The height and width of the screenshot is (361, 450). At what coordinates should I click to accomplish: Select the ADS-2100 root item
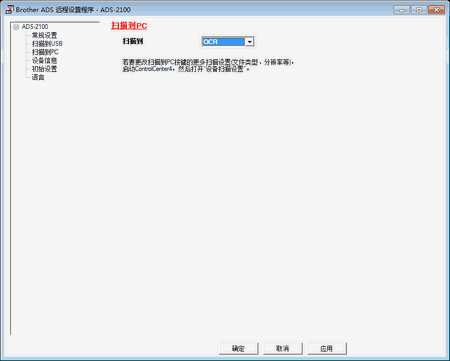tap(35, 27)
